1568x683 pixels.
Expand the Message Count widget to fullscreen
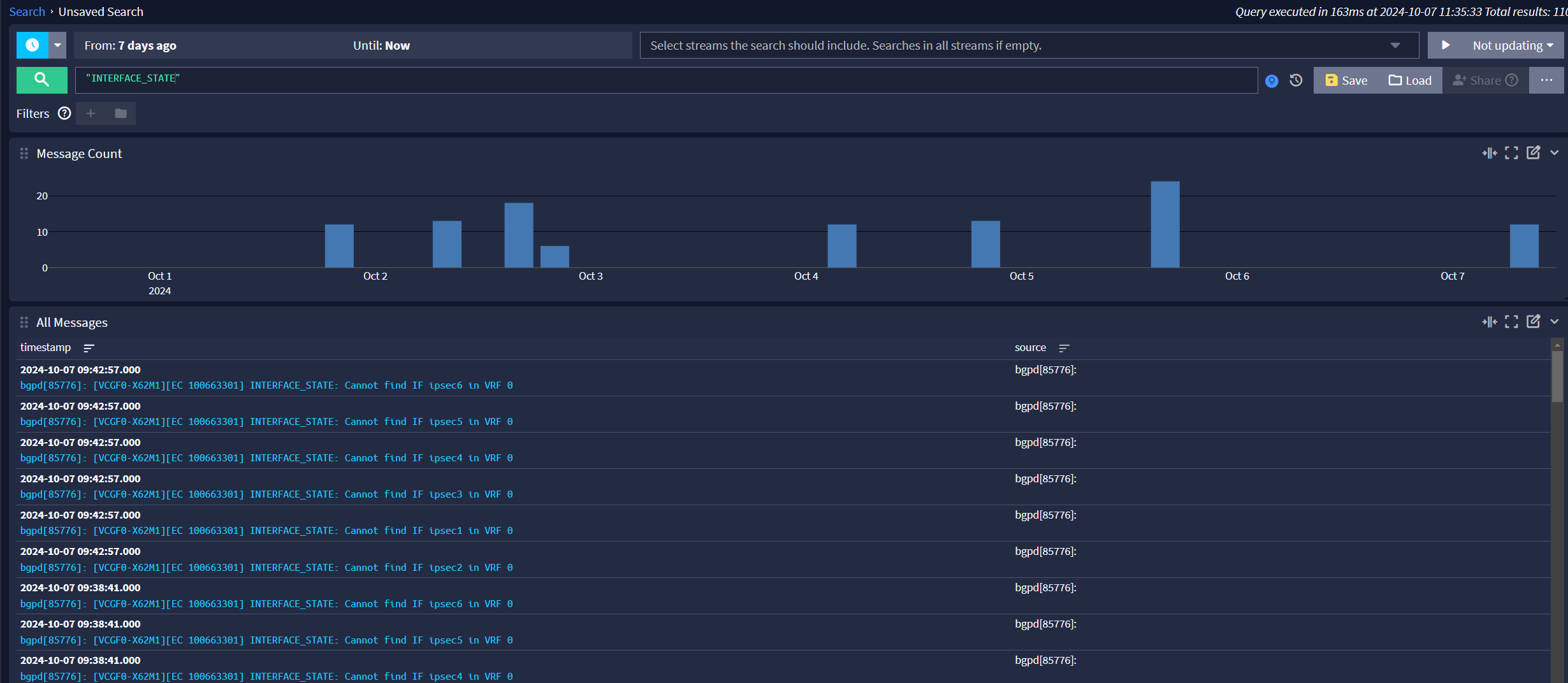click(x=1511, y=153)
